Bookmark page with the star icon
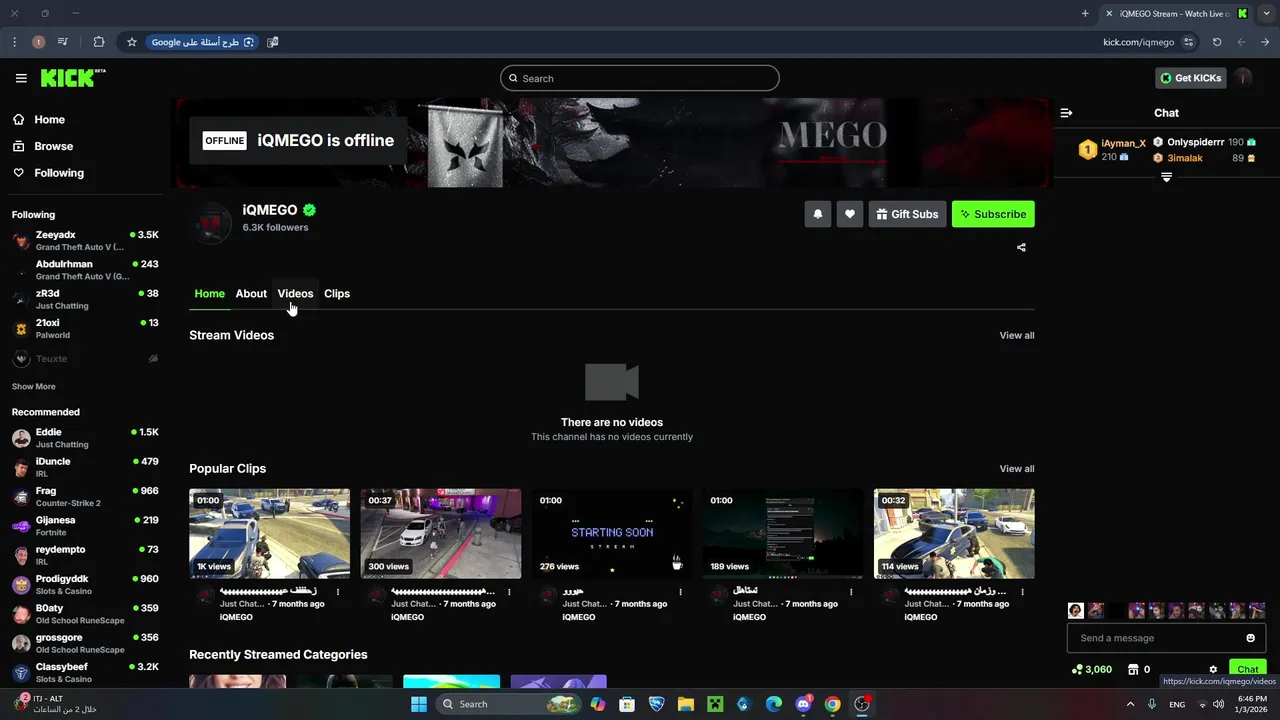 pos(131,42)
